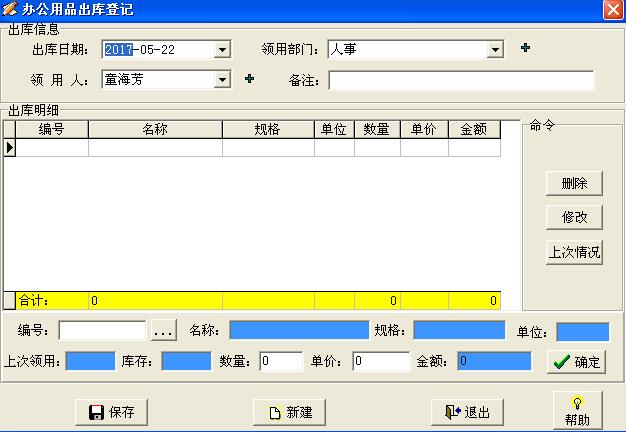Click the blue 规格 specification field
This screenshot has width=626, height=432.
[x=459, y=330]
